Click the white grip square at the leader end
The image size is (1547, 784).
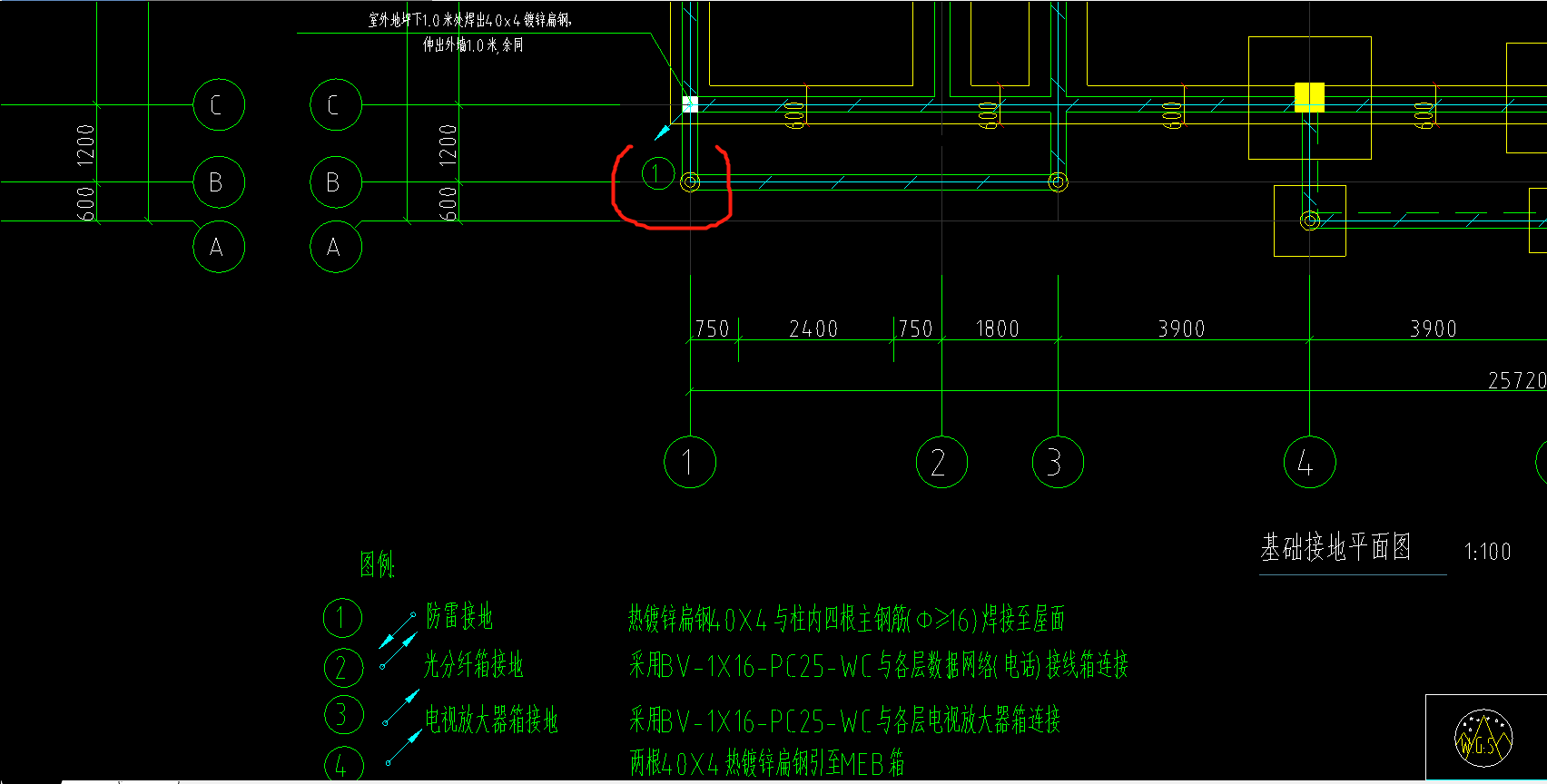coord(689,104)
